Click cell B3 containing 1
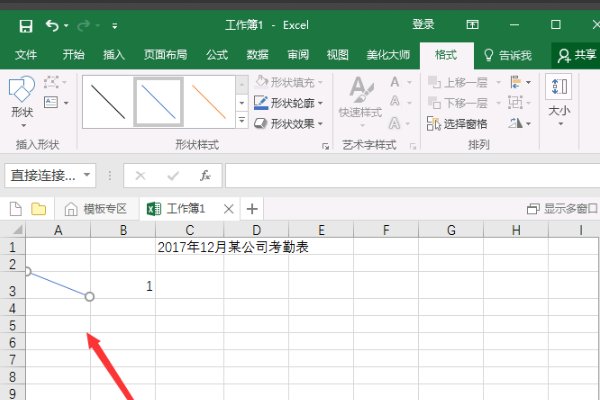This screenshot has width=600, height=400. pos(123,286)
